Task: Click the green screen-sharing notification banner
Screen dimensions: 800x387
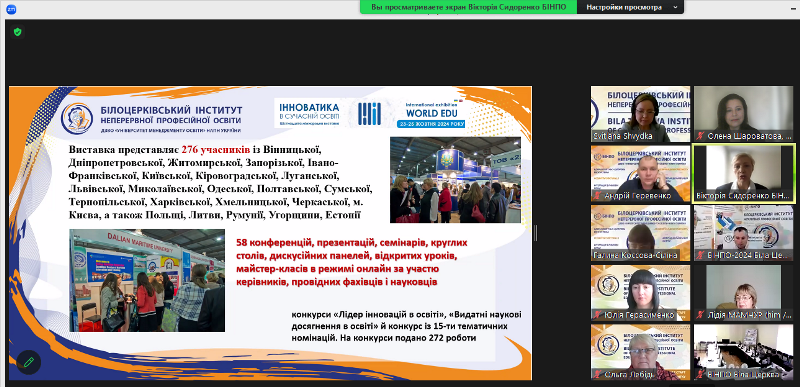Action: (468, 7)
